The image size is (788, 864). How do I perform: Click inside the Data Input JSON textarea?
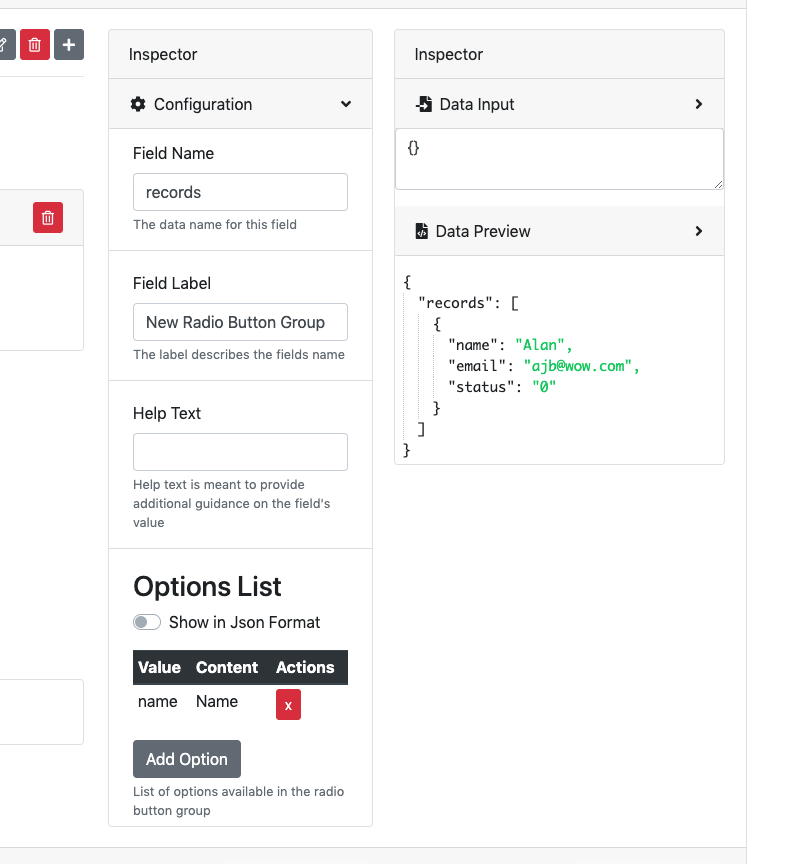pos(559,160)
